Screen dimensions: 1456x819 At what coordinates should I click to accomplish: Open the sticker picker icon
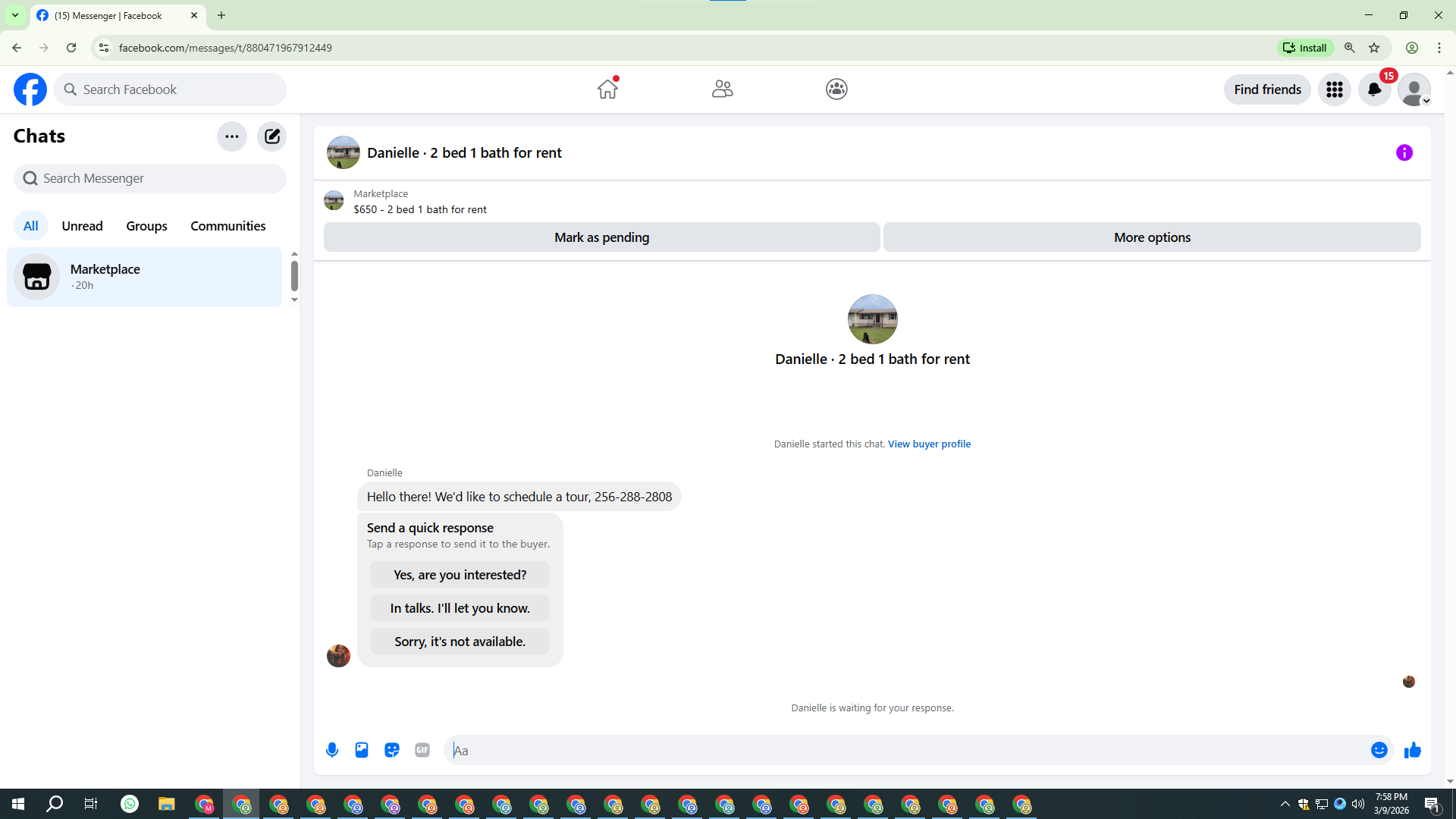tap(392, 750)
